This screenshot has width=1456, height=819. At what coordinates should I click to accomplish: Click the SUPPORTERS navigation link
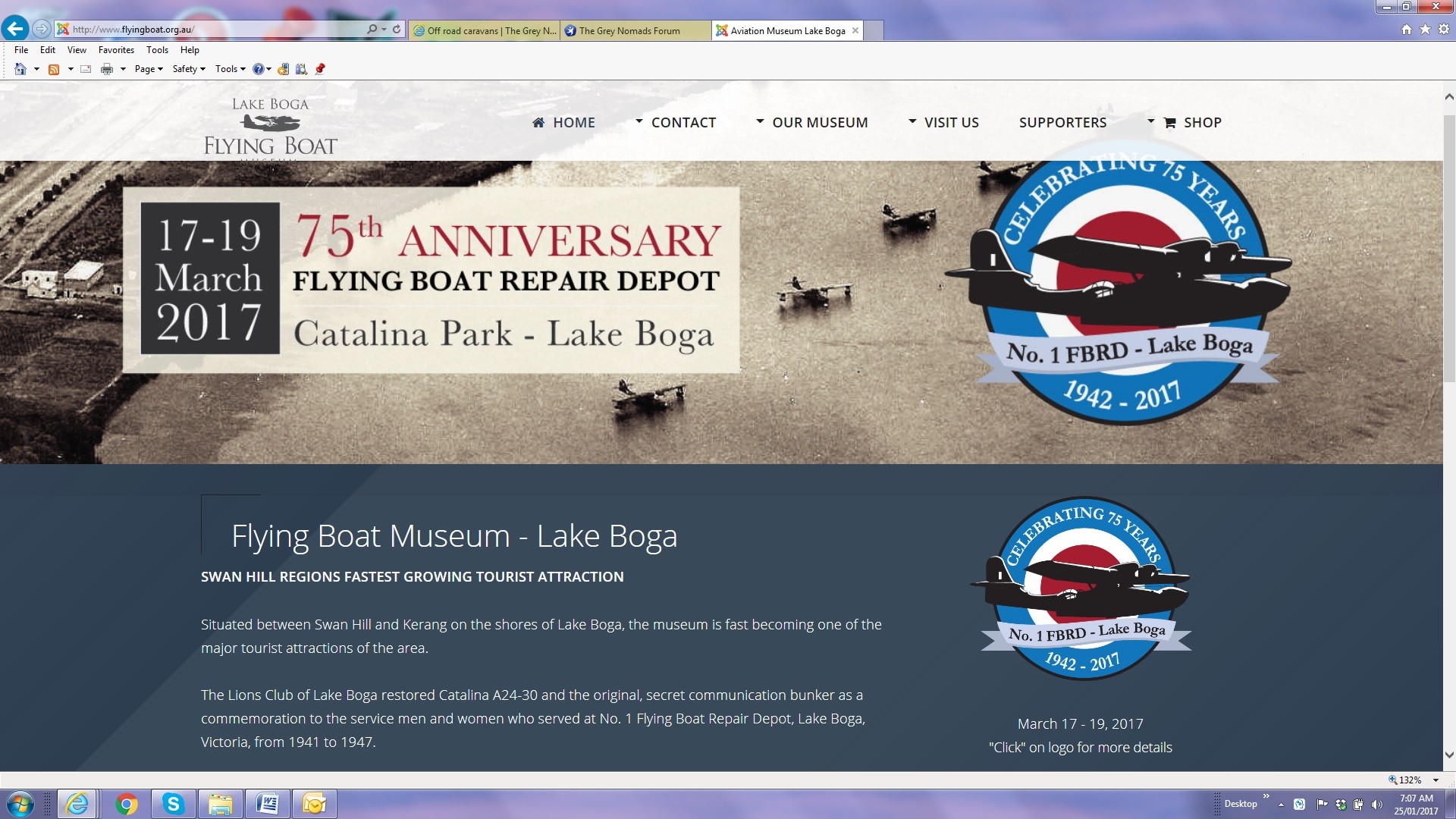click(1062, 122)
